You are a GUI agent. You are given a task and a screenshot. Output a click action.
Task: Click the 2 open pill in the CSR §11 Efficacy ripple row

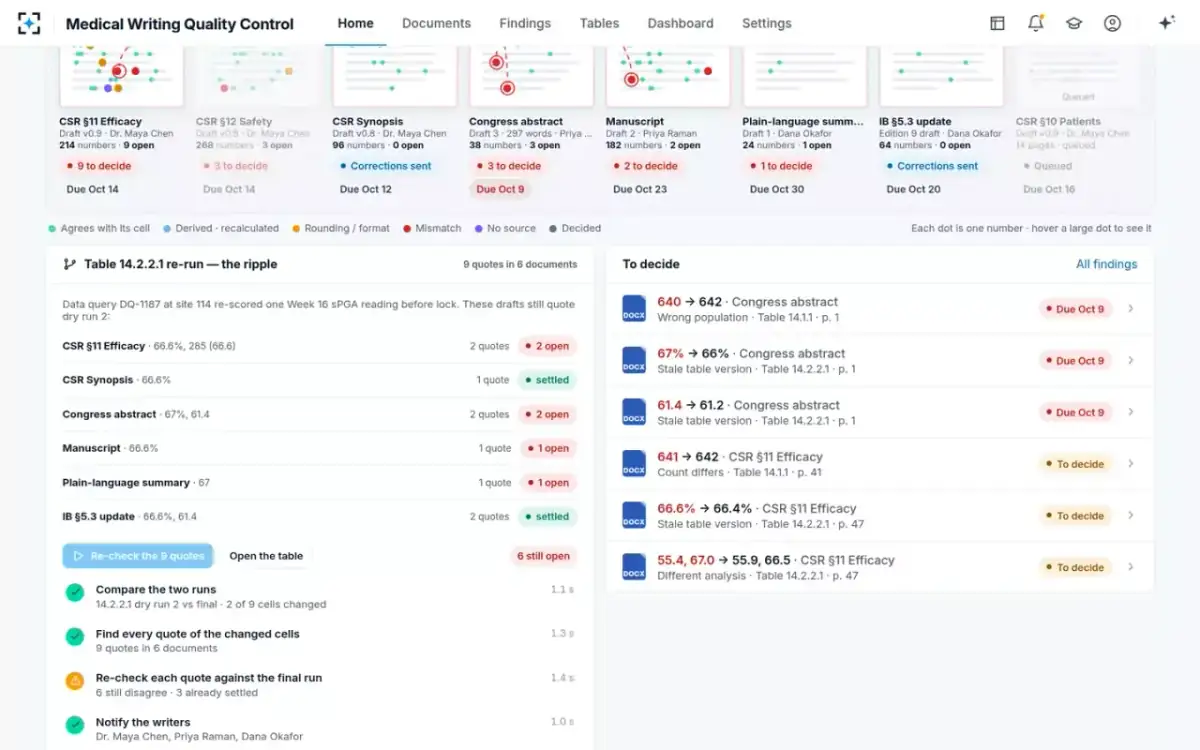[x=548, y=346]
